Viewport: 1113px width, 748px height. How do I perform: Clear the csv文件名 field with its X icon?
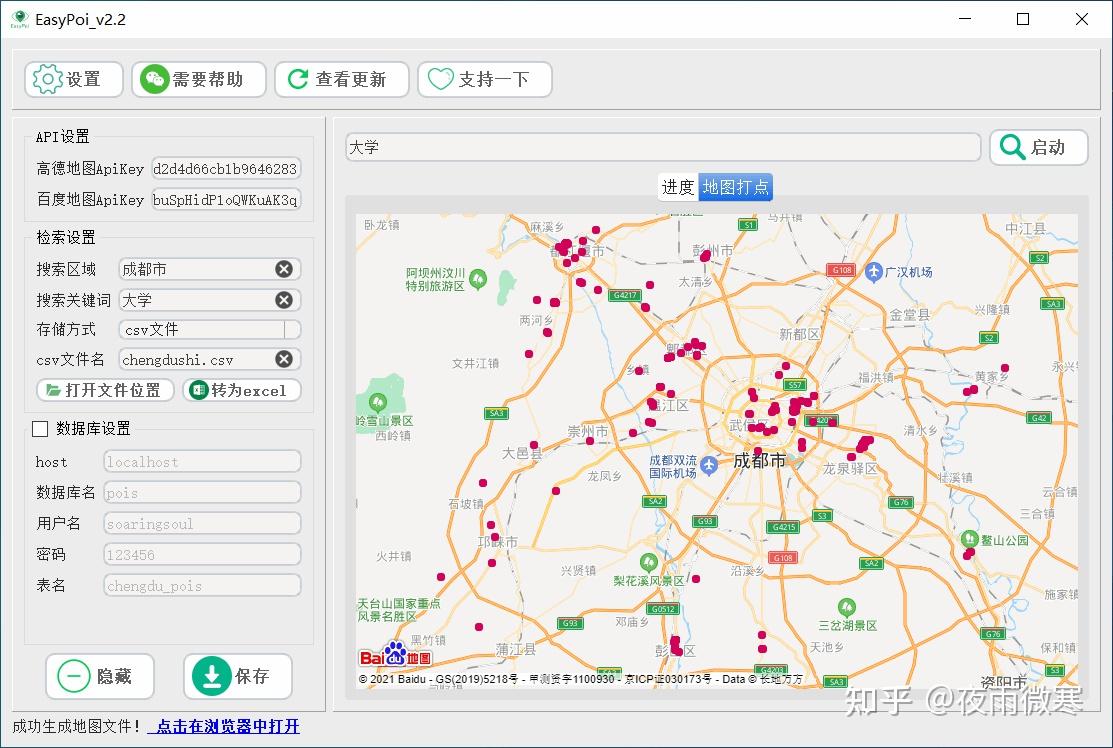point(284,359)
